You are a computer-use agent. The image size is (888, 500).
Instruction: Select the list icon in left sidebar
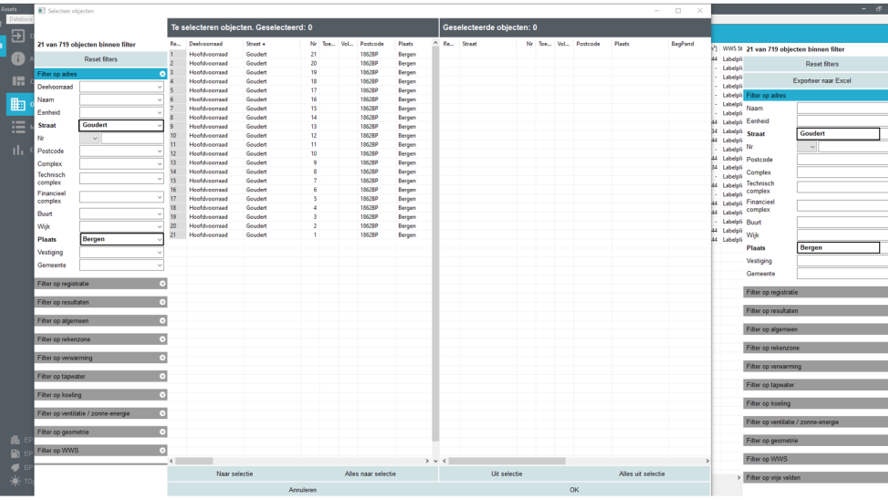(x=18, y=127)
